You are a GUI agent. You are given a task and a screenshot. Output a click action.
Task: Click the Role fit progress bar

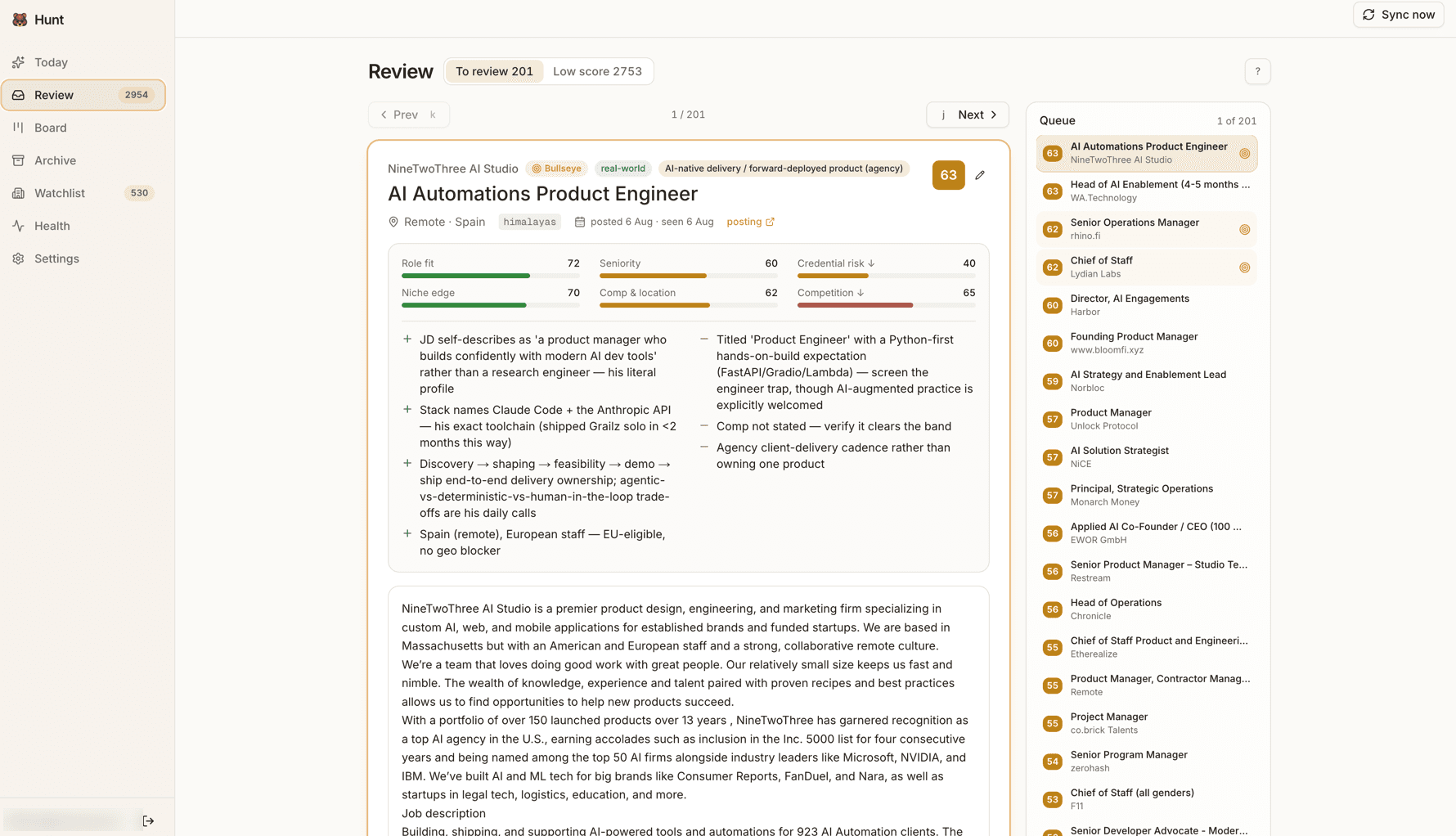click(x=491, y=276)
